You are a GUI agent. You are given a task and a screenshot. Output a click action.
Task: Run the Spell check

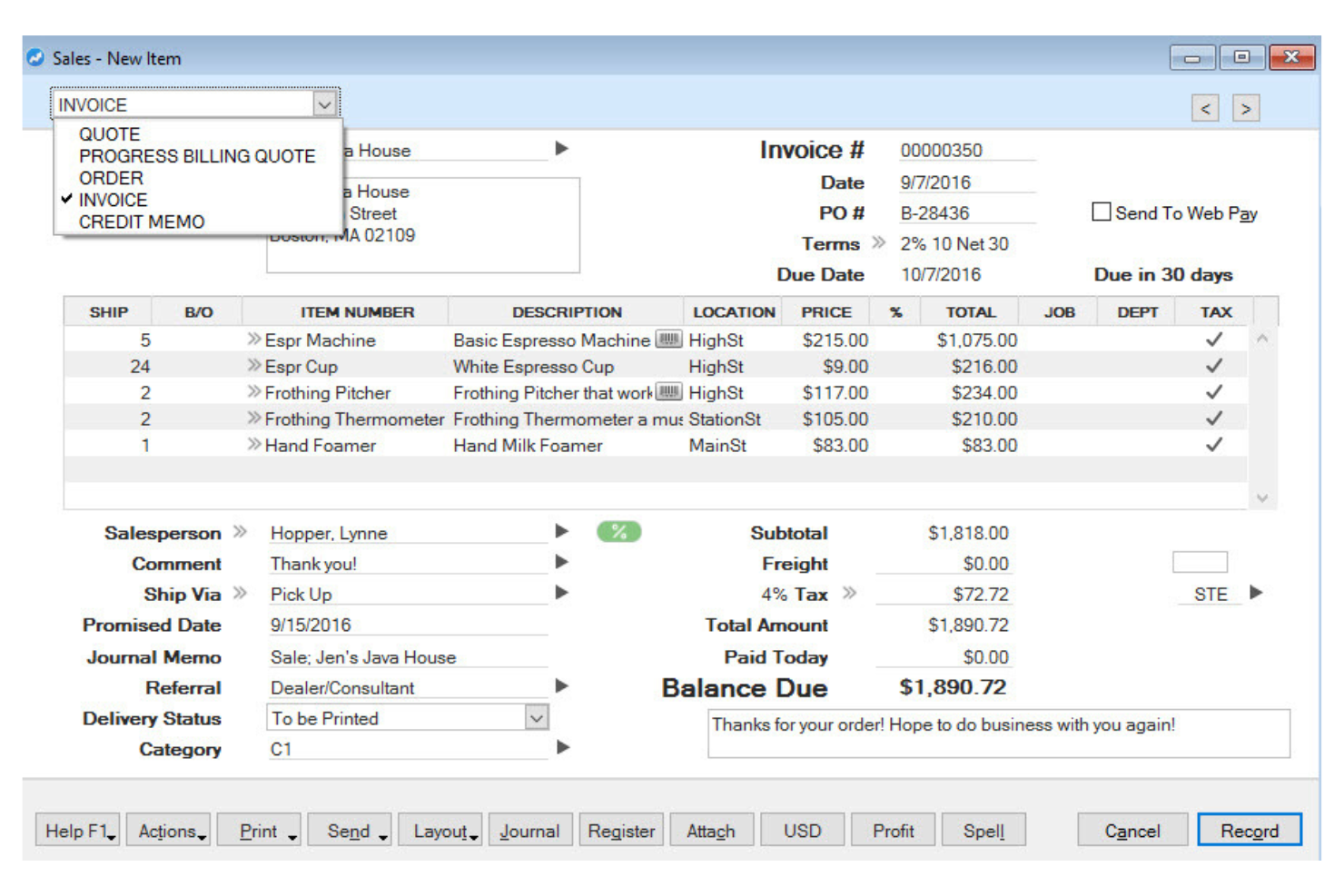point(983,829)
